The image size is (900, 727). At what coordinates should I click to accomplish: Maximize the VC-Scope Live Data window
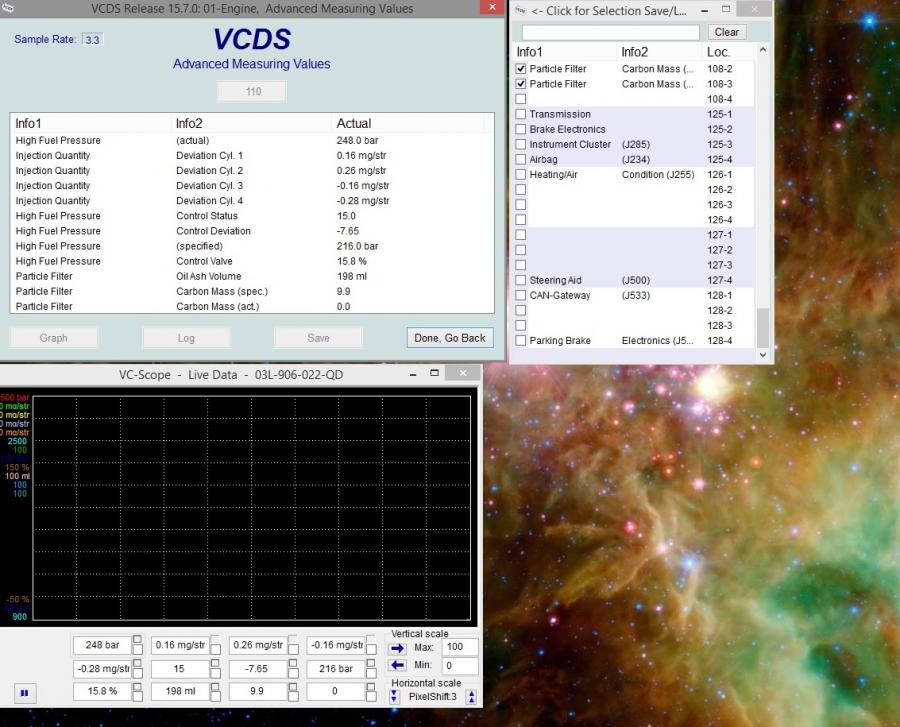434,375
